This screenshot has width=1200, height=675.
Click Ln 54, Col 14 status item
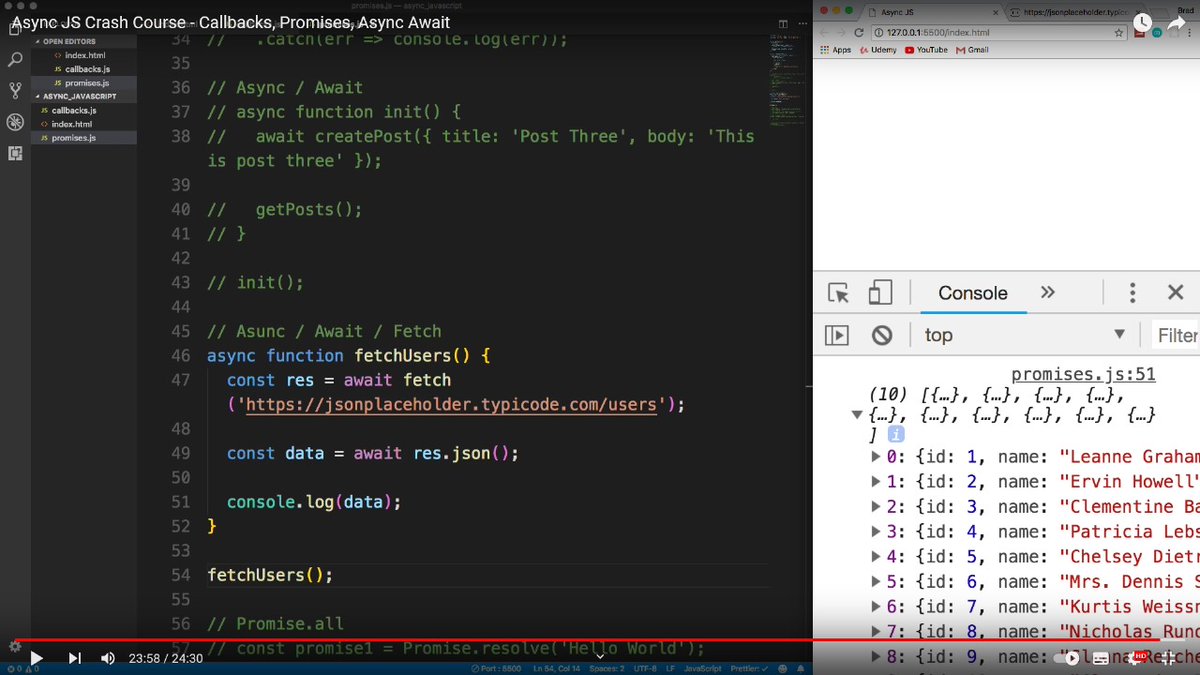click(557, 669)
